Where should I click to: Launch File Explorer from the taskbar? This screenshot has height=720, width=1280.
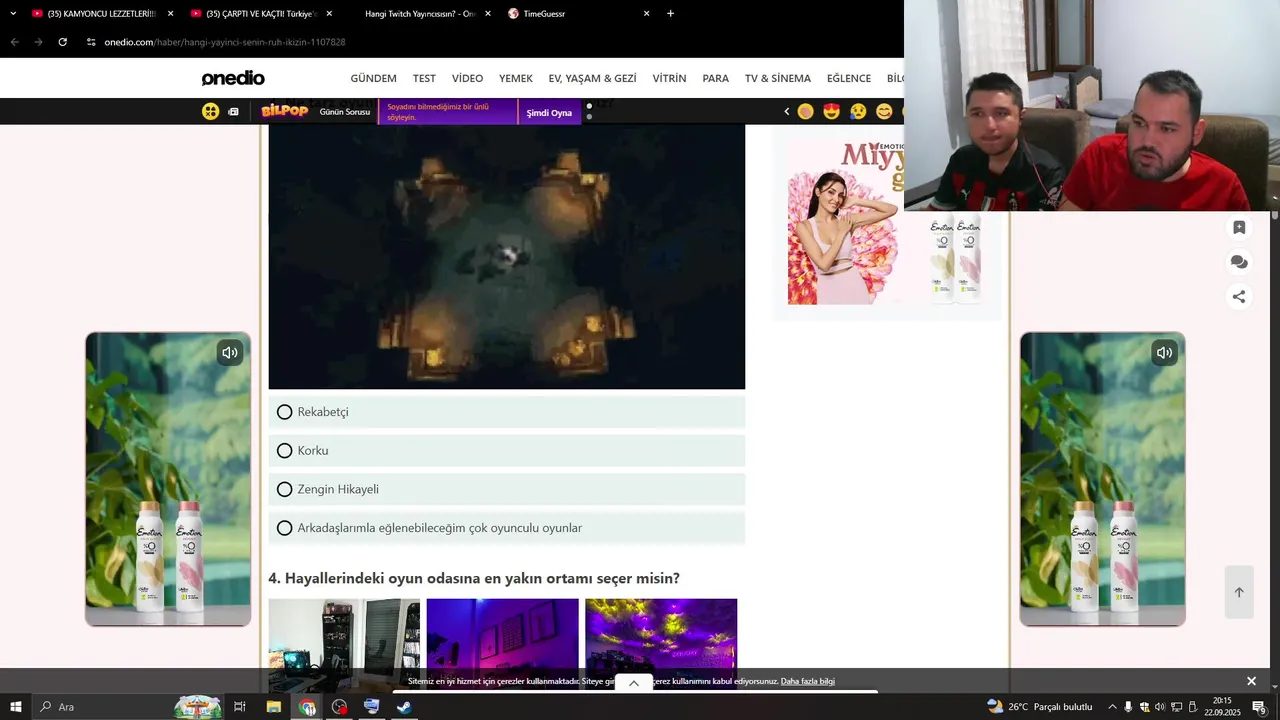[274, 707]
